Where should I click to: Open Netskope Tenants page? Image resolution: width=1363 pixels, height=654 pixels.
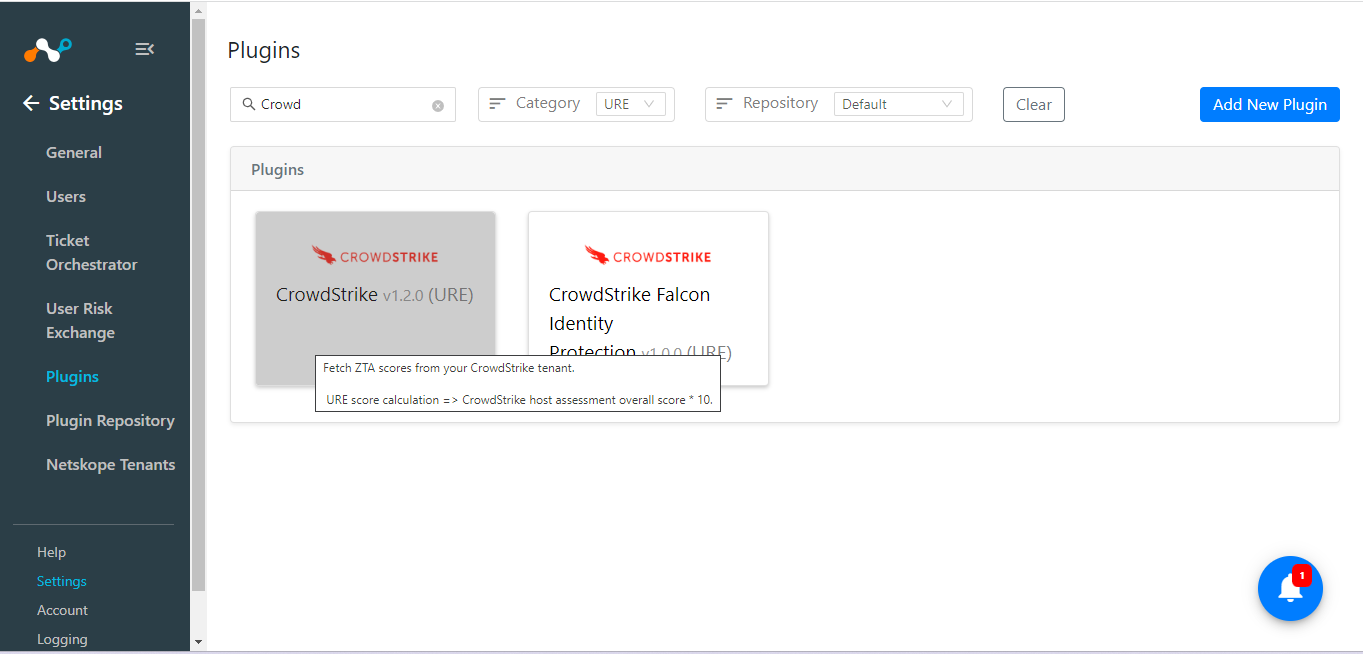click(111, 465)
